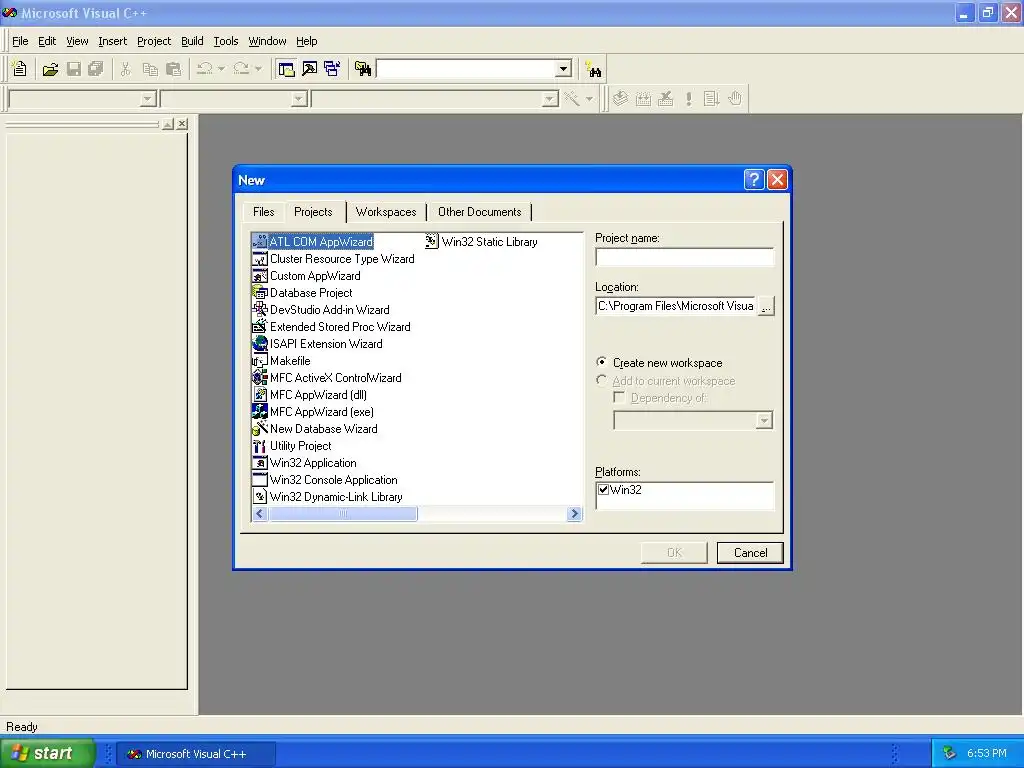
Task: Select MFC AppWizard (dll) entry
Action: tap(310, 394)
